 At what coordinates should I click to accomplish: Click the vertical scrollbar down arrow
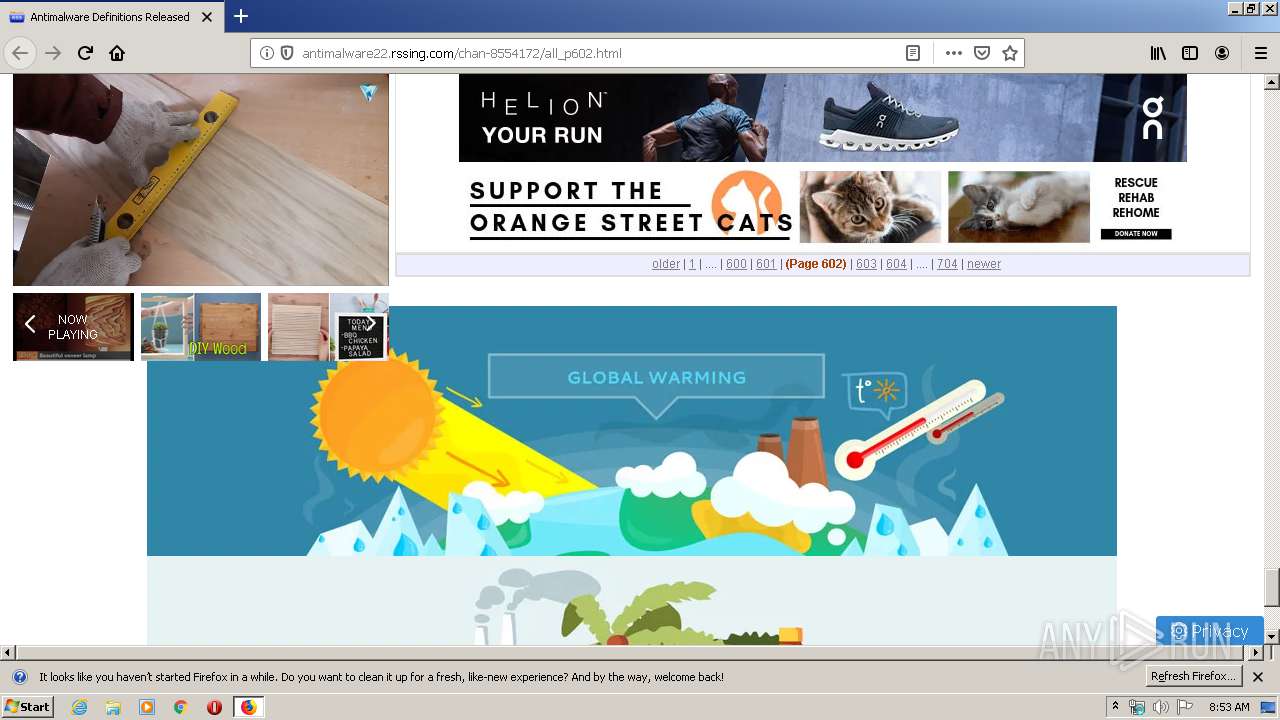tap(1272, 636)
